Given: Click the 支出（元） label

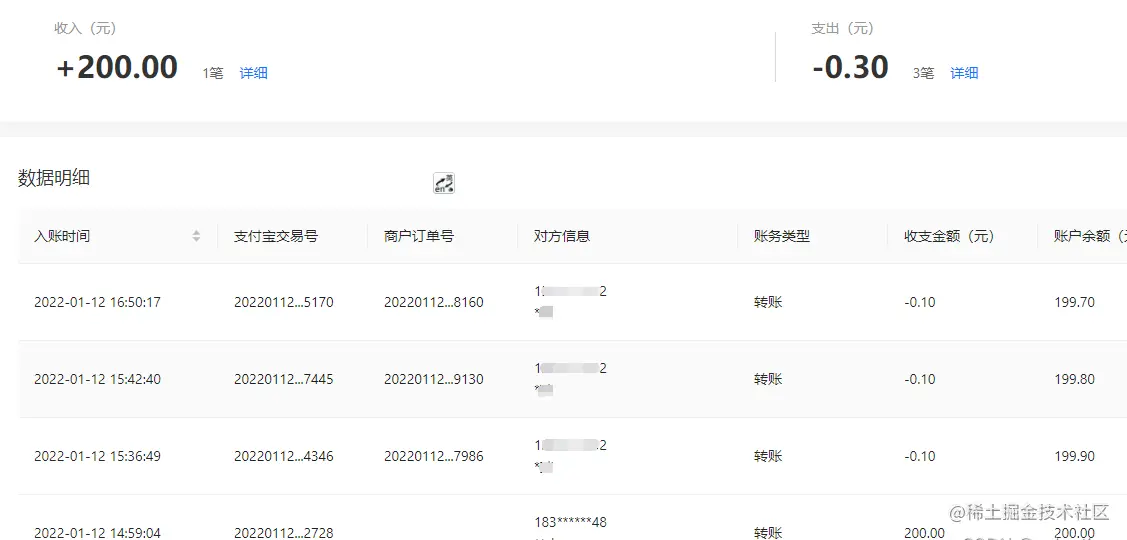Looking at the screenshot, I should (842, 28).
